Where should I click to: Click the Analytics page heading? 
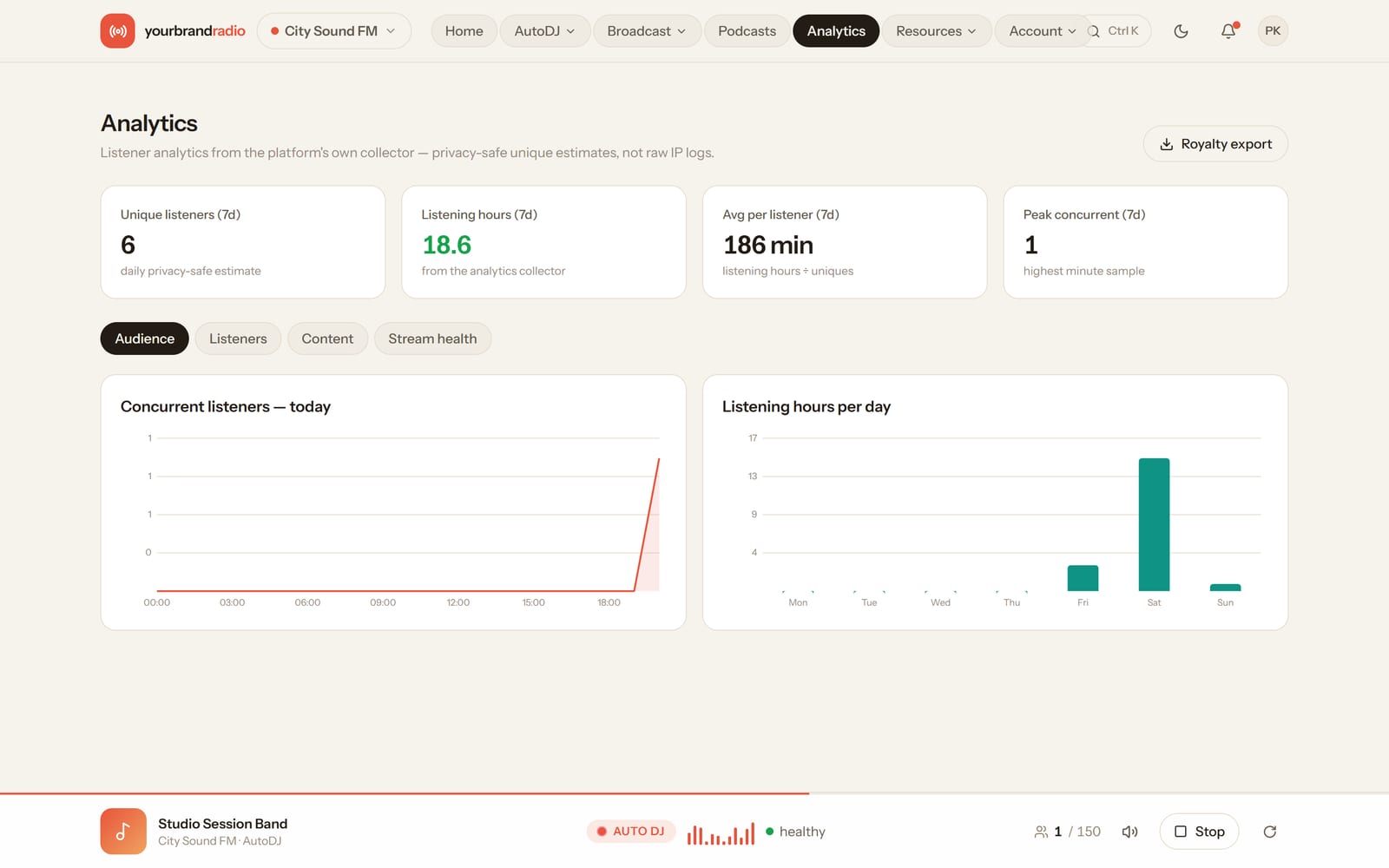[x=149, y=123]
